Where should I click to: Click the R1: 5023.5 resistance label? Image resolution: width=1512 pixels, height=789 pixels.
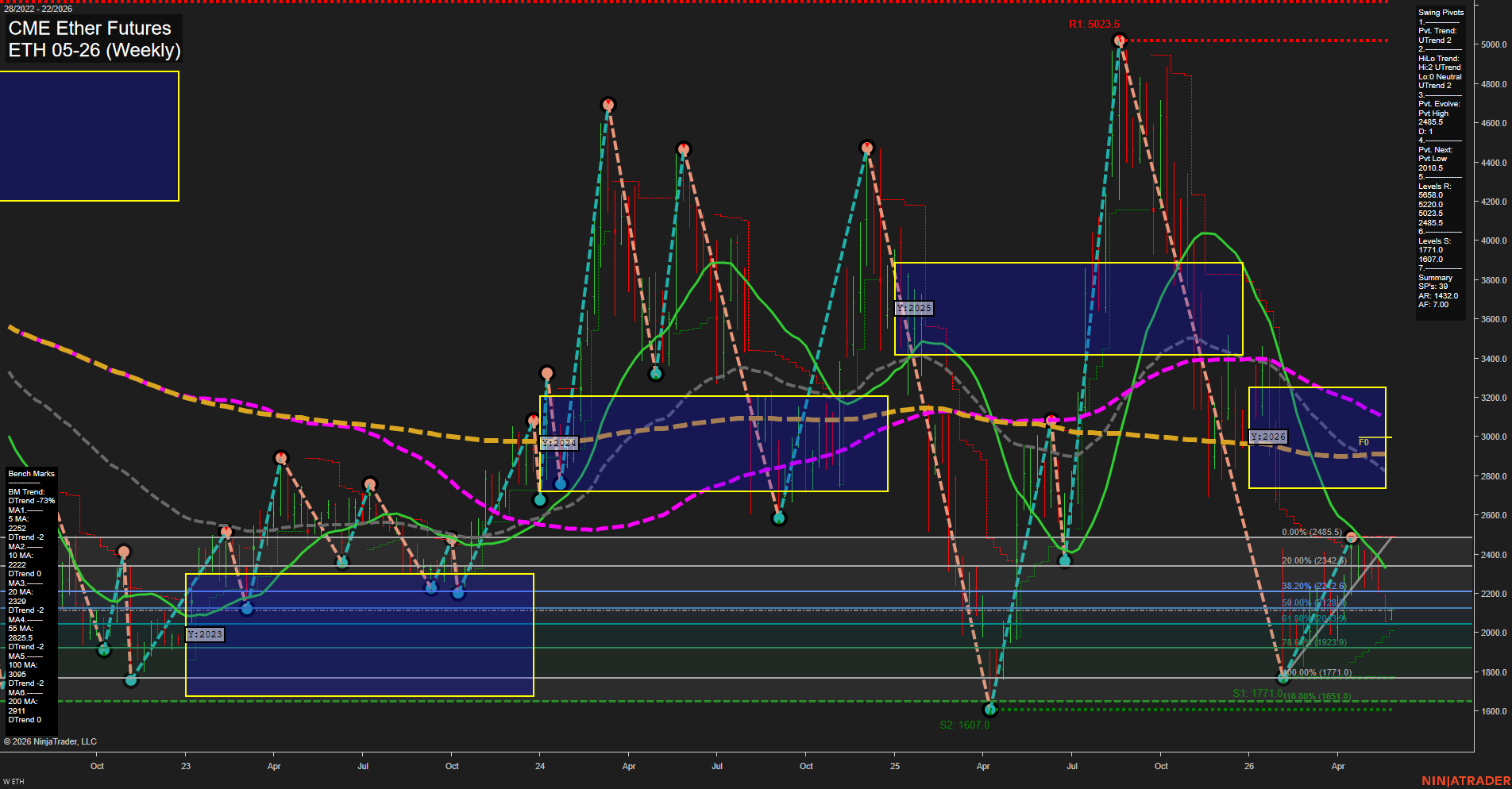1093,24
